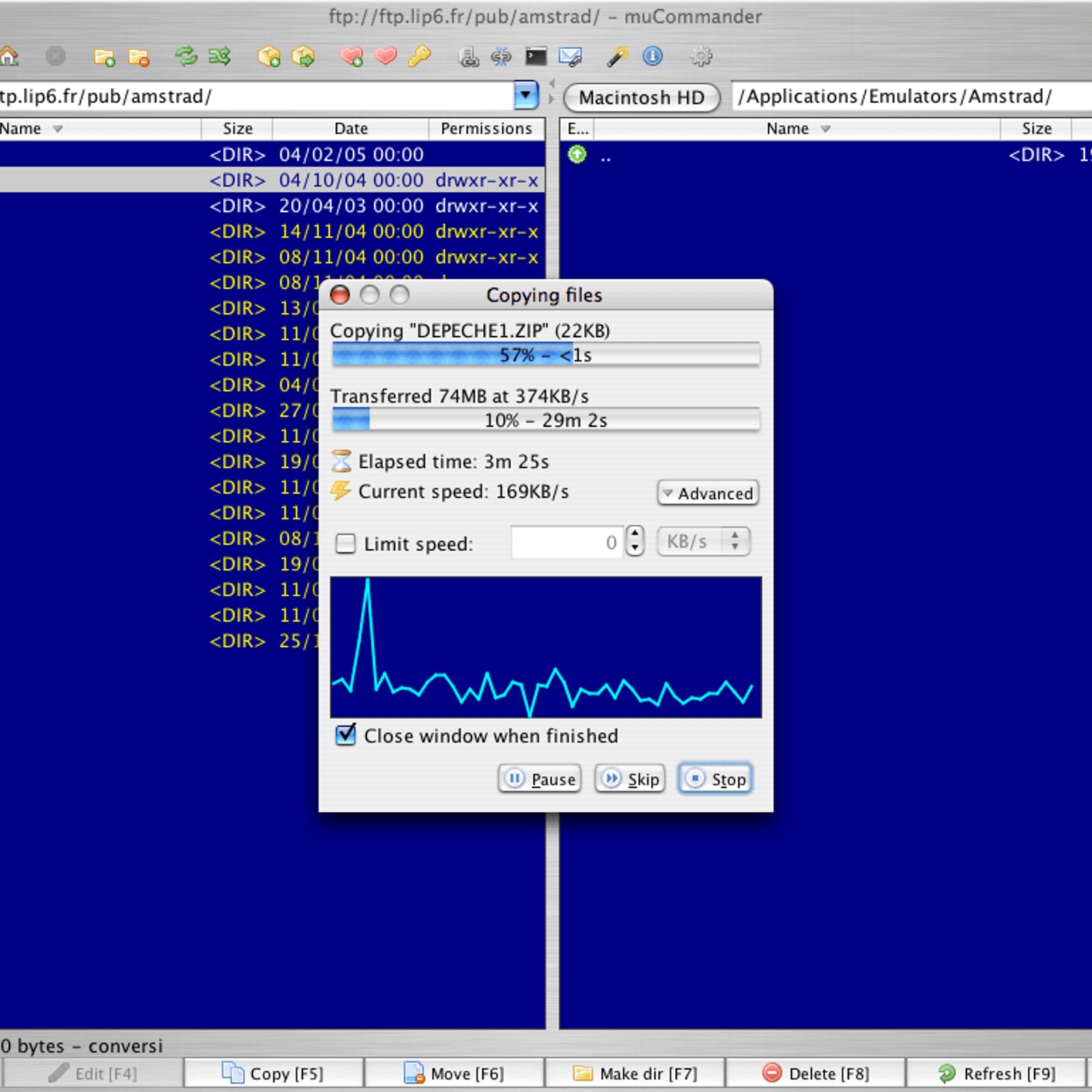Open the left panel drive dropdown arrow
The image size is (1092, 1092).
[526, 96]
